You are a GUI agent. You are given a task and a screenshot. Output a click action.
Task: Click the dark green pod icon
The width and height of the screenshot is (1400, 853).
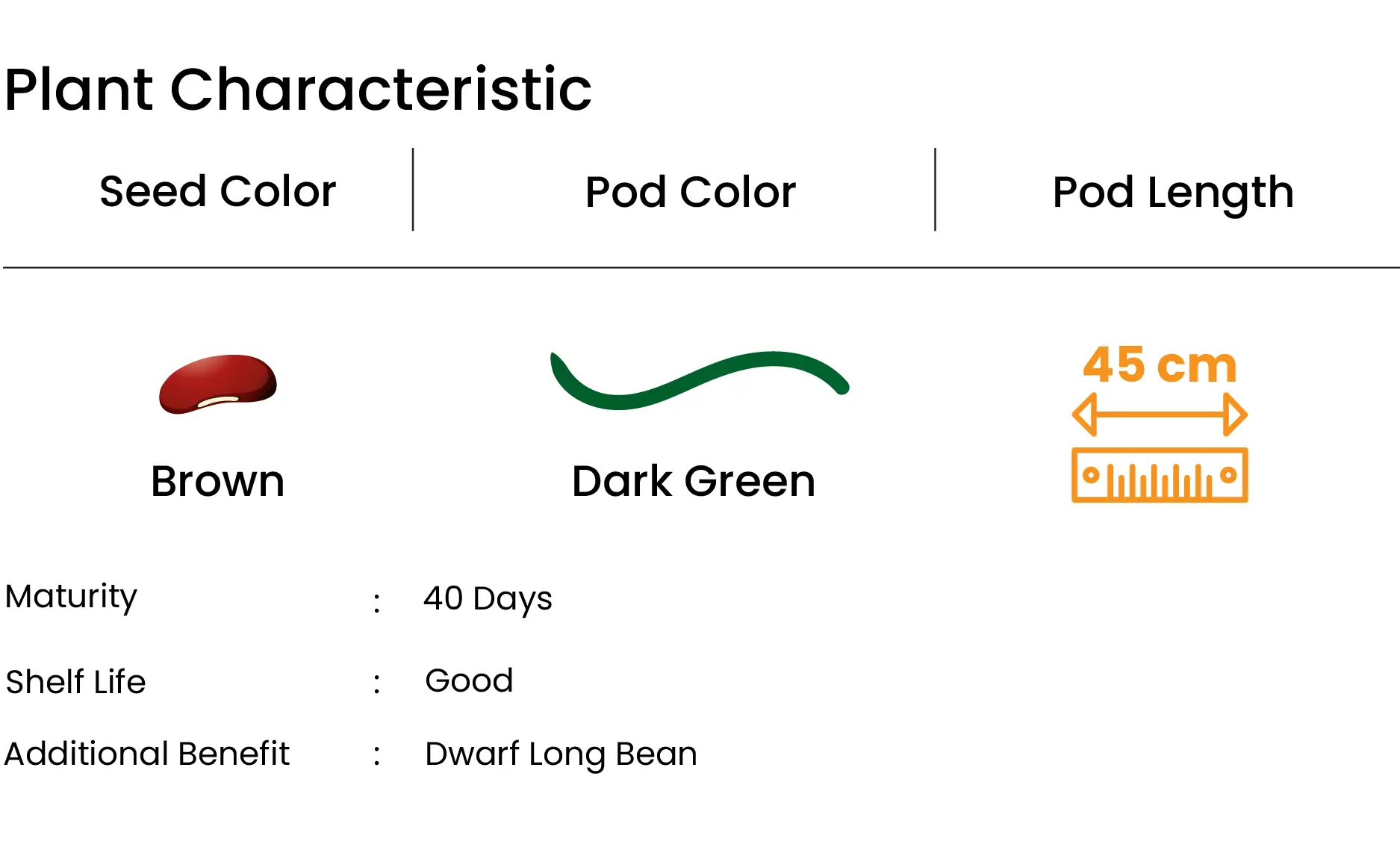click(700, 380)
